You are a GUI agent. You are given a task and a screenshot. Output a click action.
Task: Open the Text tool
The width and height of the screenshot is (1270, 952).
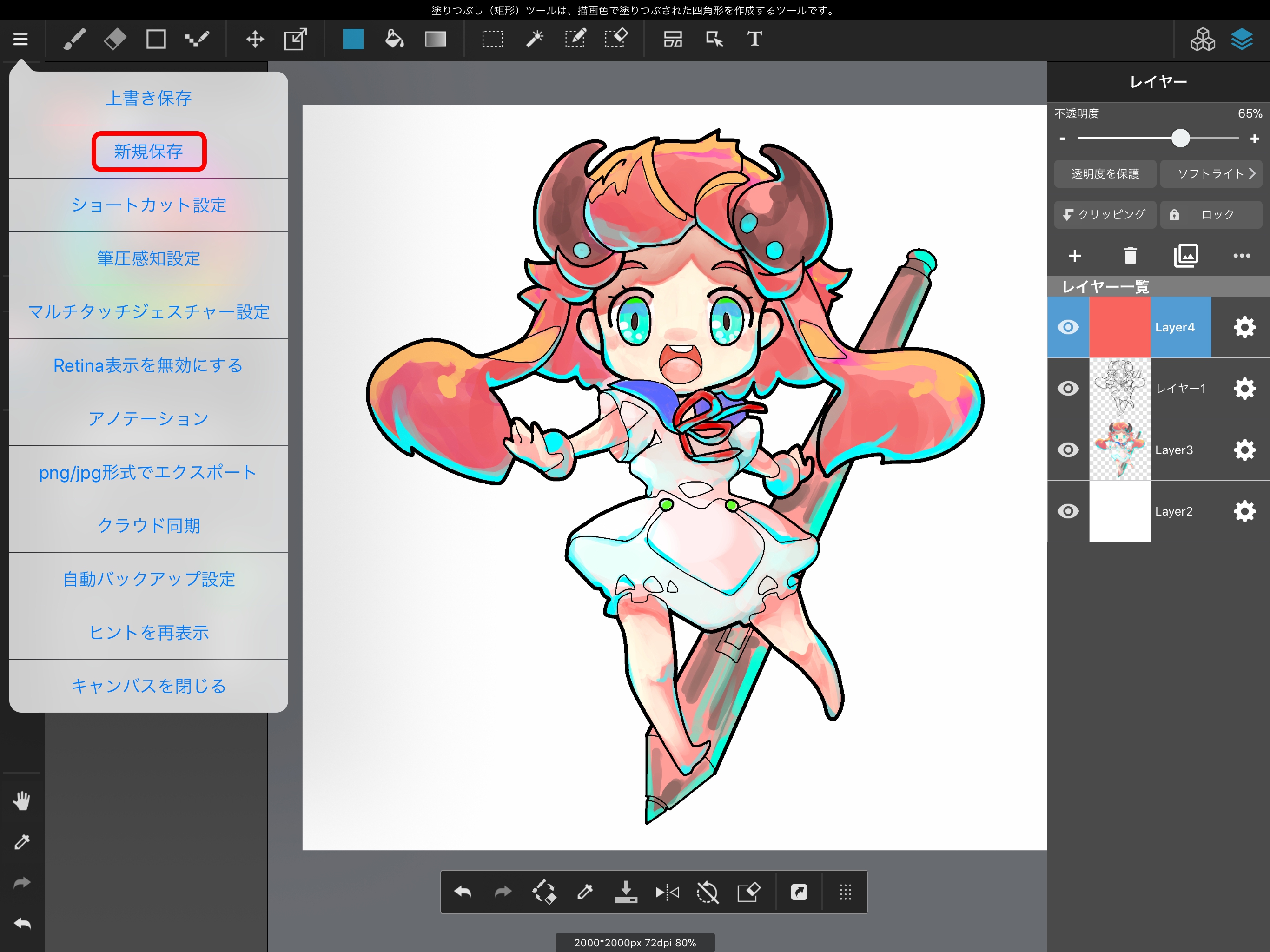pyautogui.click(x=754, y=39)
